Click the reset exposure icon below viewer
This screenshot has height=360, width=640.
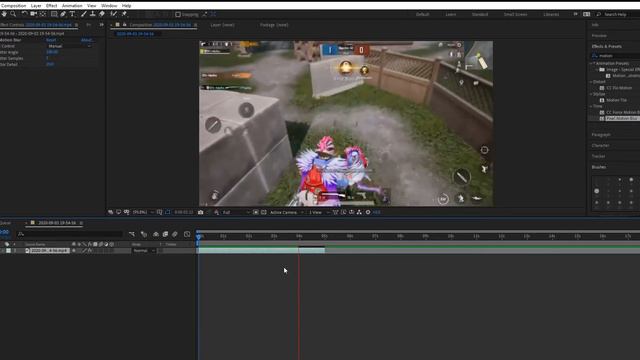(x=368, y=212)
